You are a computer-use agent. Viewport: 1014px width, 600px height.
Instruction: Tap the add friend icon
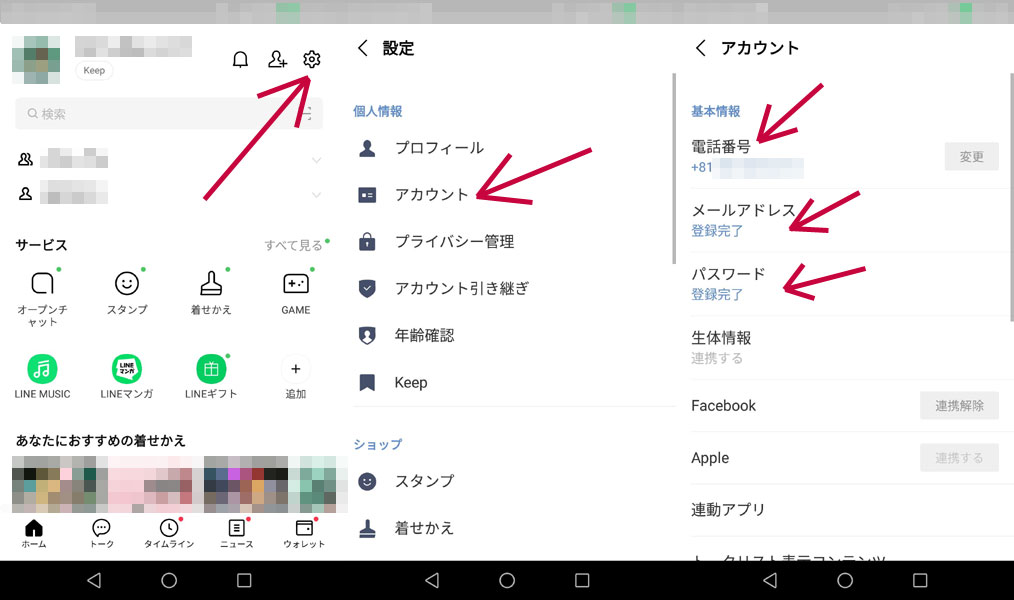click(x=277, y=60)
